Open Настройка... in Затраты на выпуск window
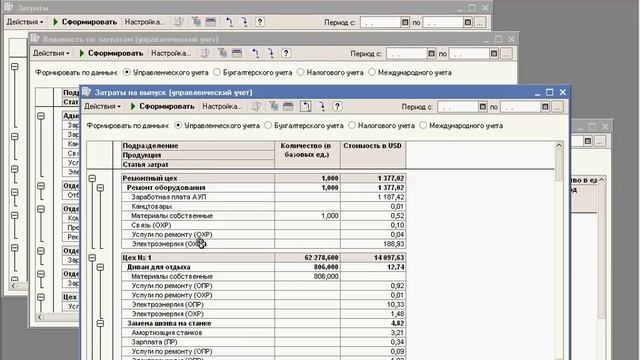Screen dimensions: 640x360 coord(222,107)
